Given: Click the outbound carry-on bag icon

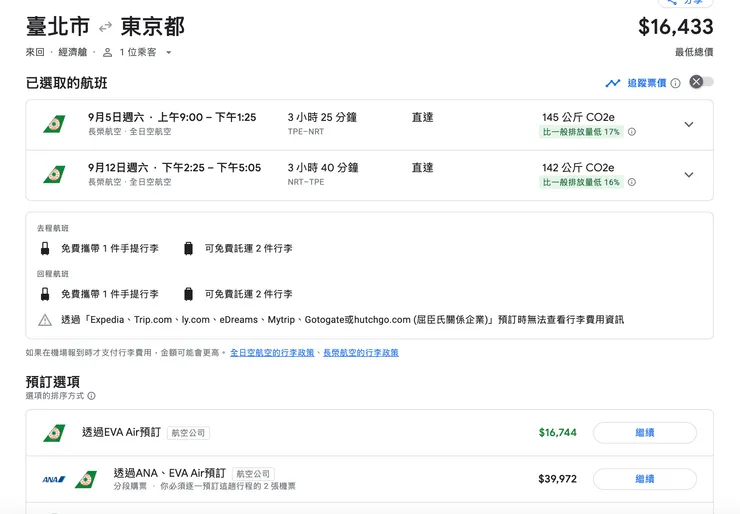Looking at the screenshot, I should point(45,248).
